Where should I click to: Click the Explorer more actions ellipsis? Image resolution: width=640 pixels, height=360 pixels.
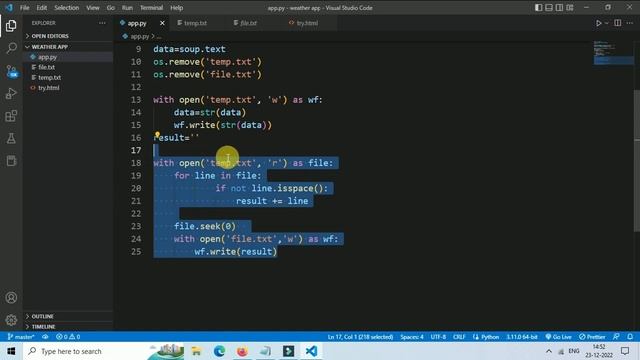pos(102,23)
